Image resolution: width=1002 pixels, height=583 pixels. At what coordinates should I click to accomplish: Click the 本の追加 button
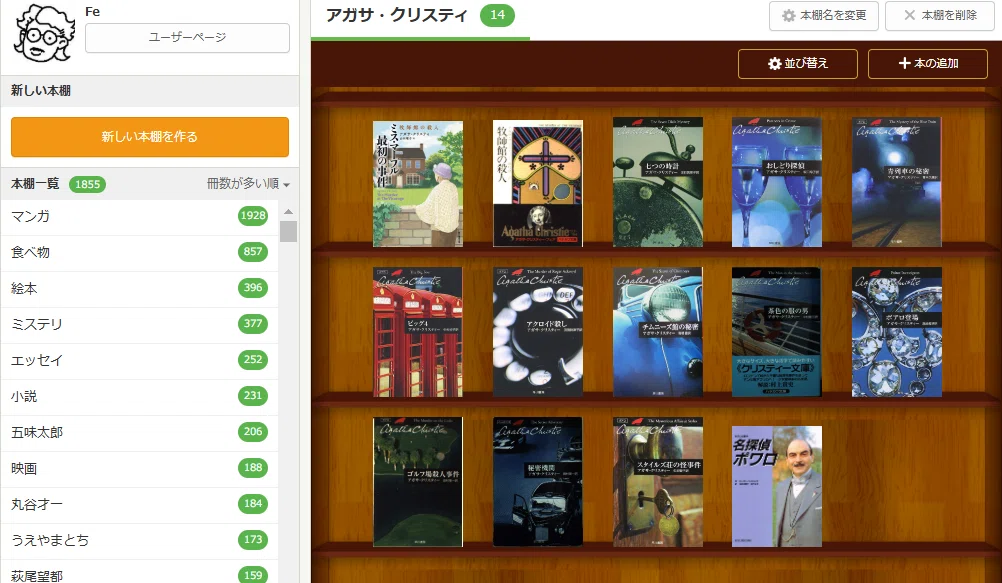[928, 63]
